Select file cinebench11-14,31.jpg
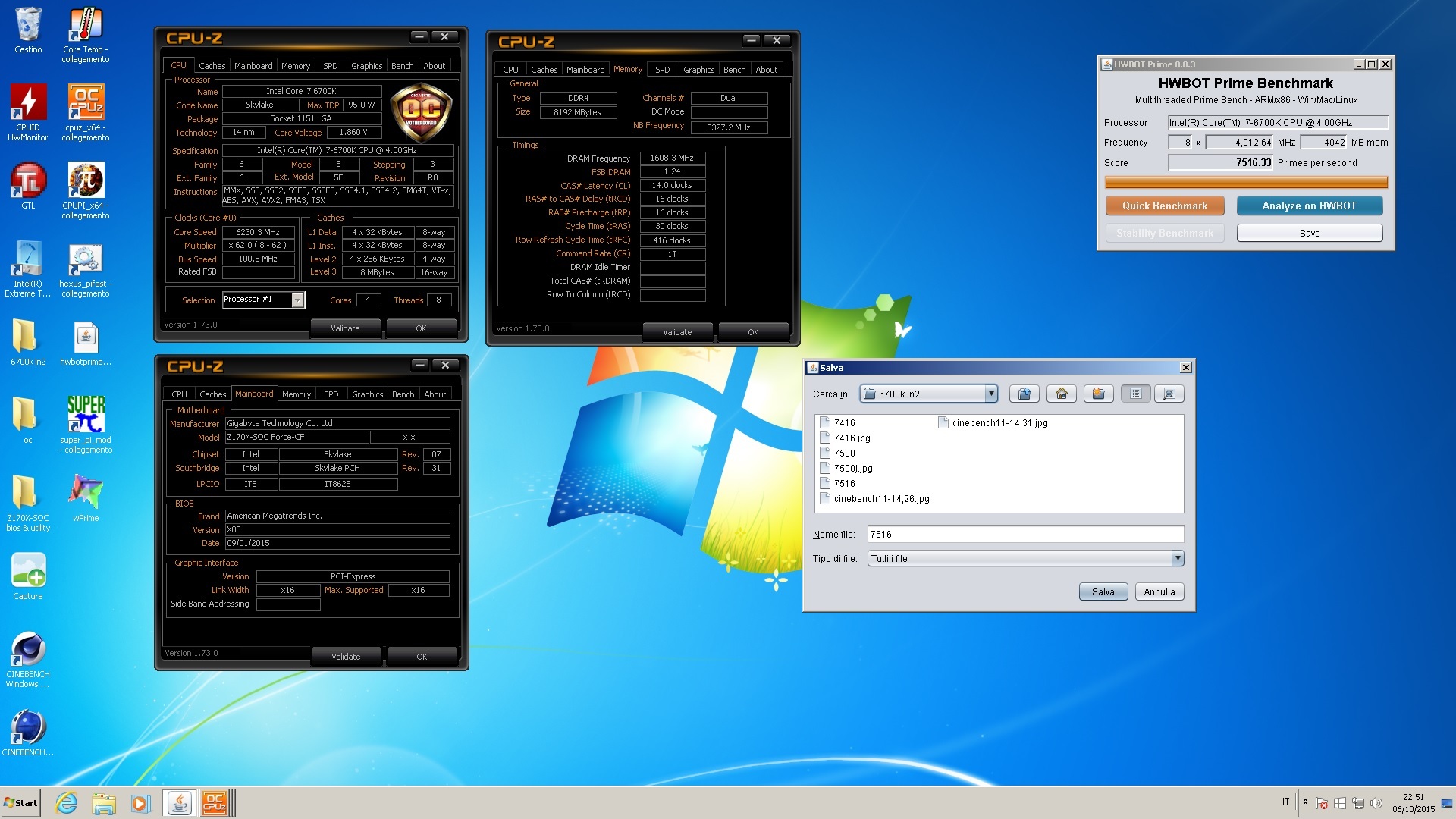The image size is (1456, 819). (993, 423)
